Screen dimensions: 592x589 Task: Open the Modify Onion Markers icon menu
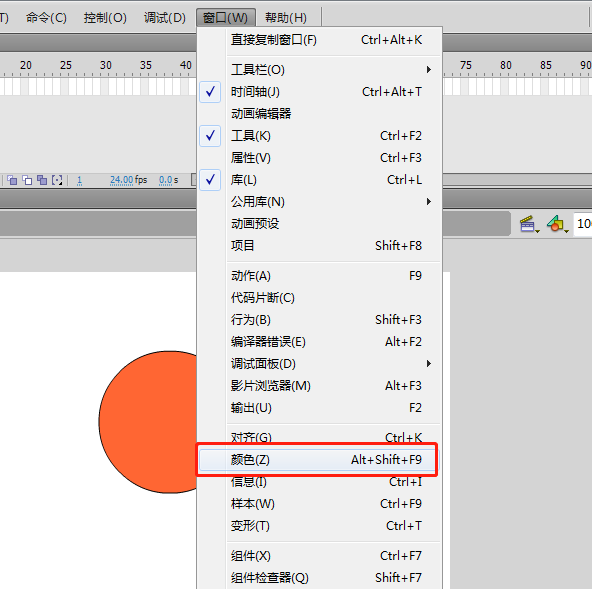57,180
